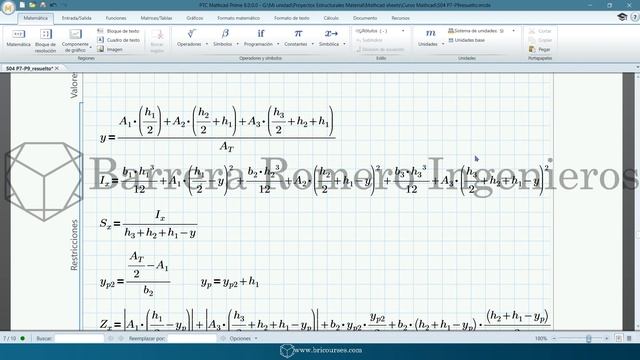640x360 pixels.
Task: Expand the Operadores dropdown arrow
Action: coord(207,44)
